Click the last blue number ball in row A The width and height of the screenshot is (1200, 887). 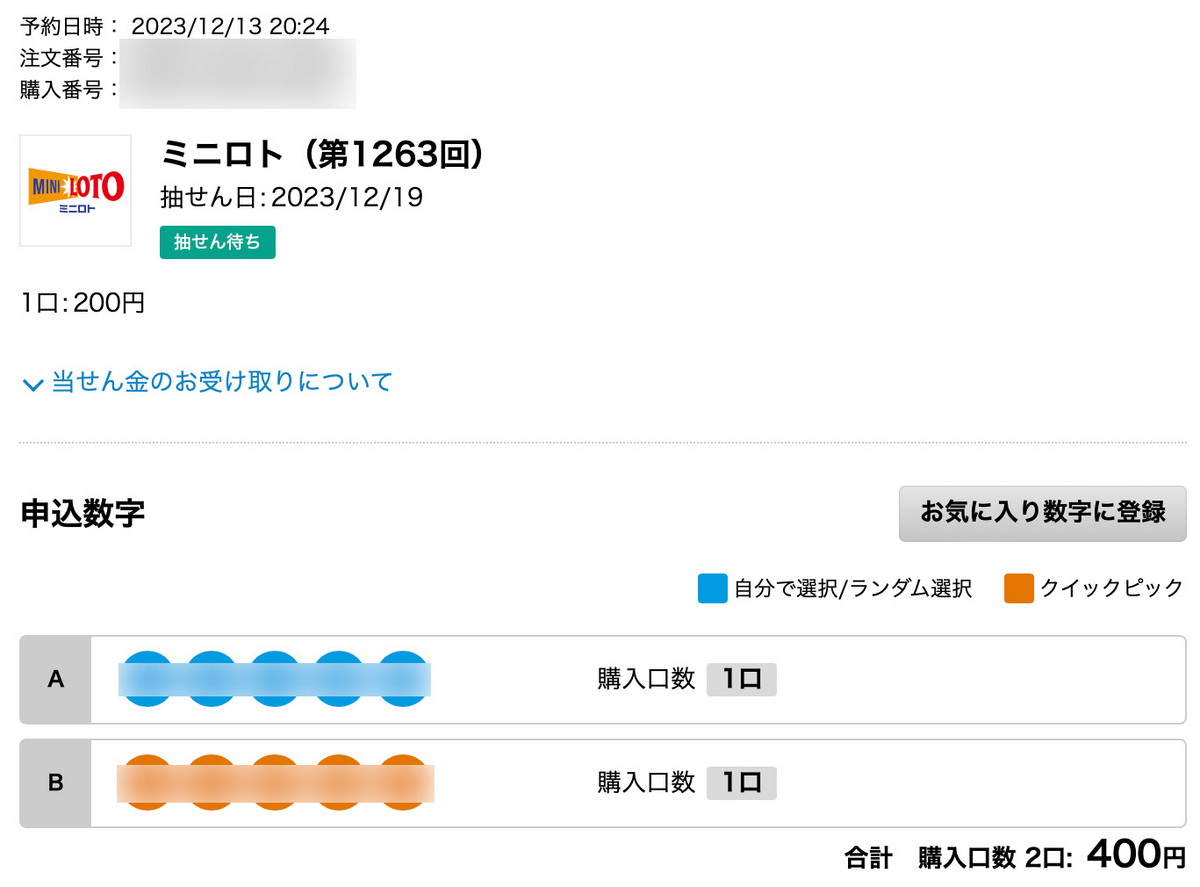(x=404, y=679)
